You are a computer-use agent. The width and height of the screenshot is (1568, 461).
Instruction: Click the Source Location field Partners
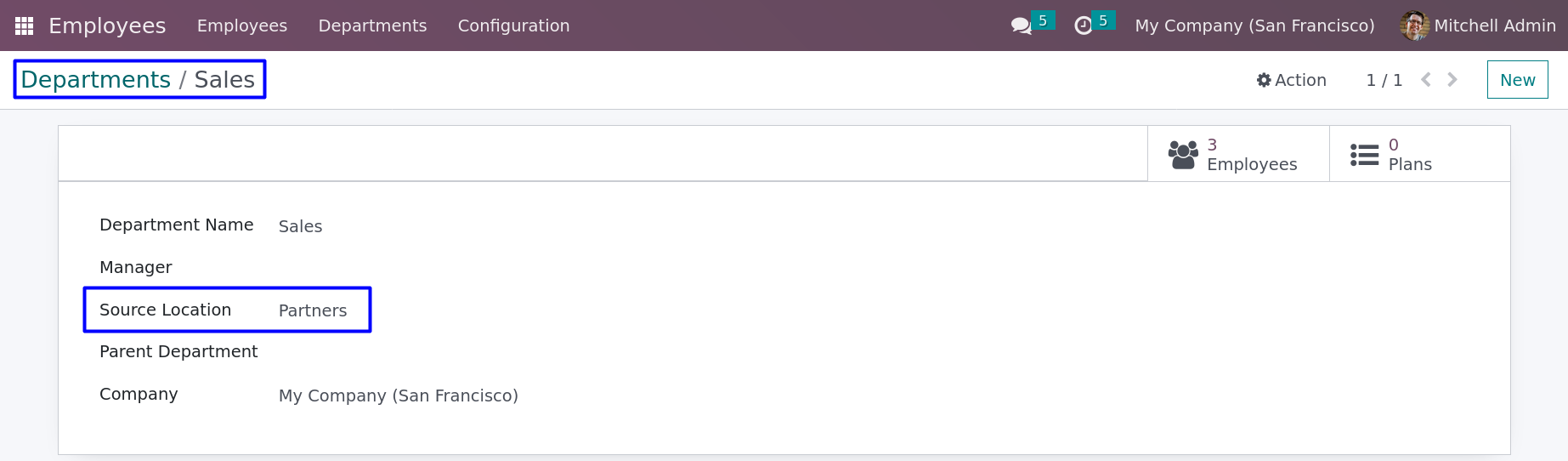tap(313, 310)
